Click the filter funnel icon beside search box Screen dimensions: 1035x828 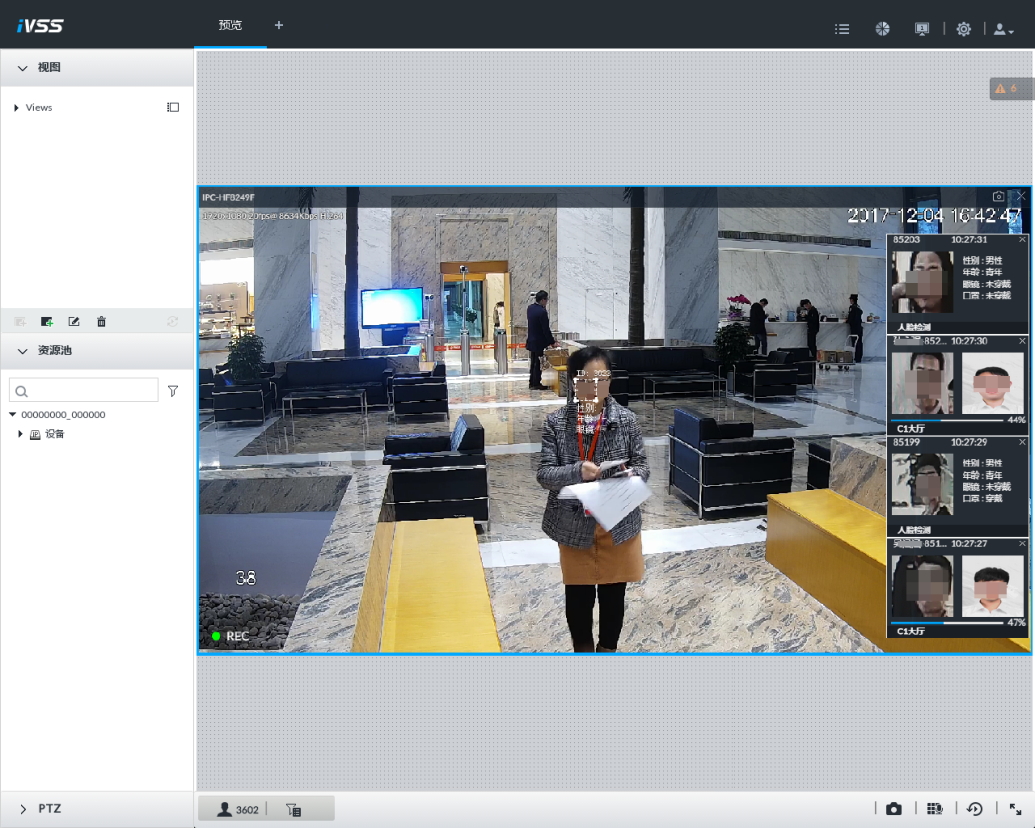click(173, 391)
